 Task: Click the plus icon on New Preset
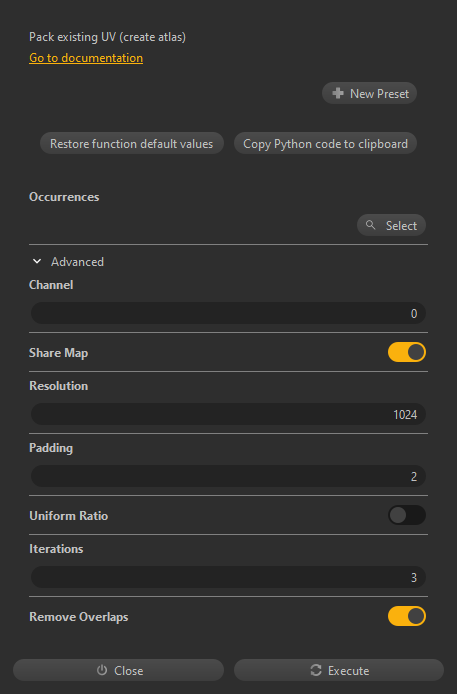(338, 93)
